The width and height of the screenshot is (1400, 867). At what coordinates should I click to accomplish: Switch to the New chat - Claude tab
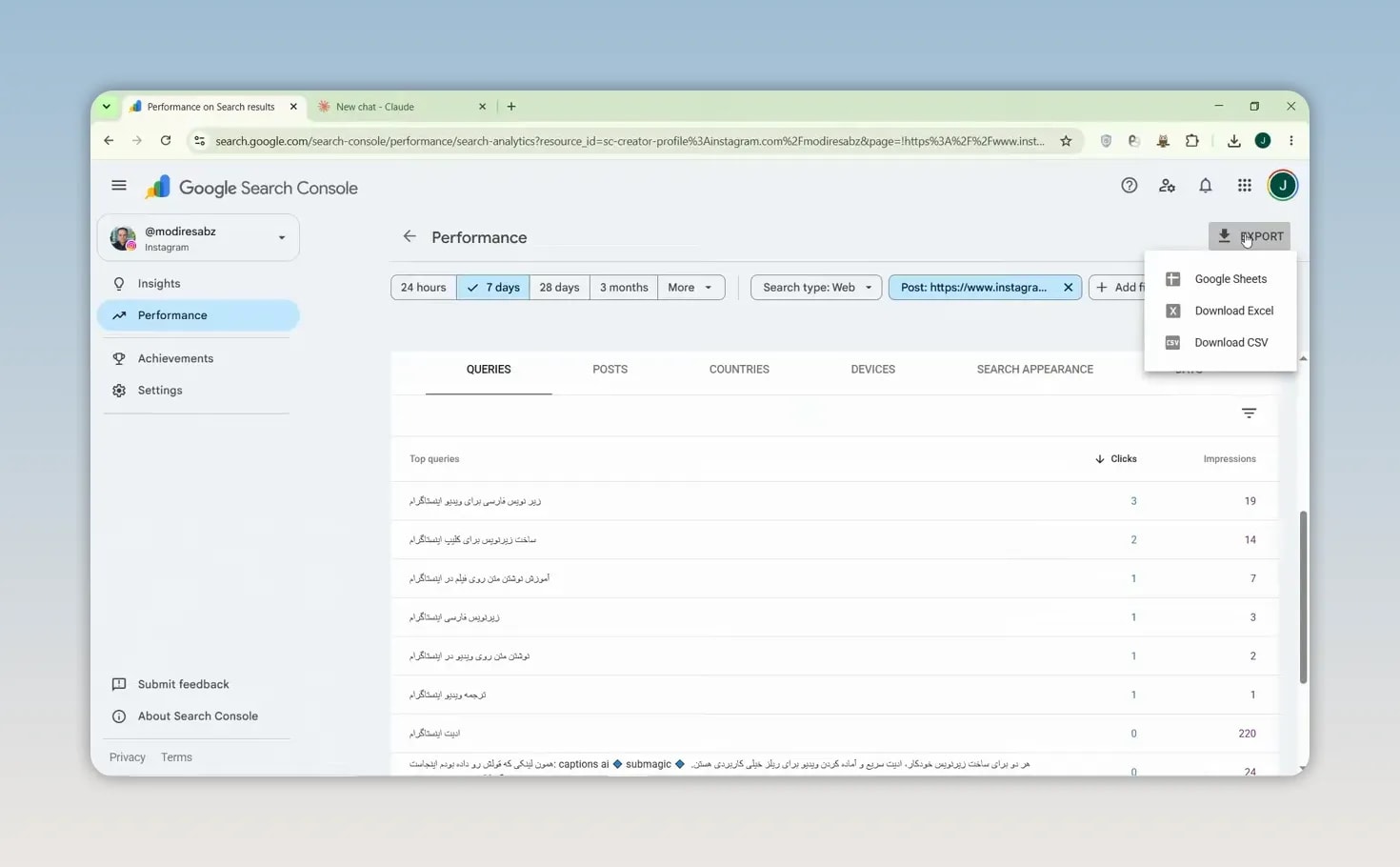(400, 107)
